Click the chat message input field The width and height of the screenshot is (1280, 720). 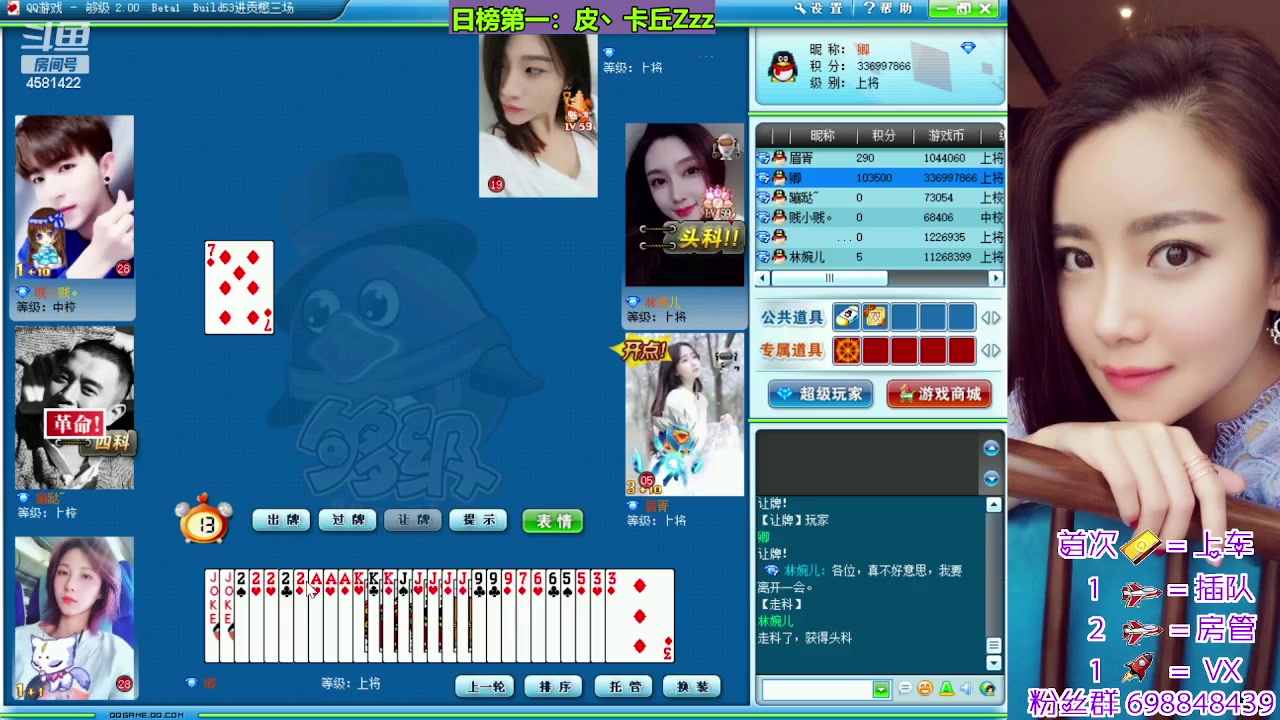(817, 689)
